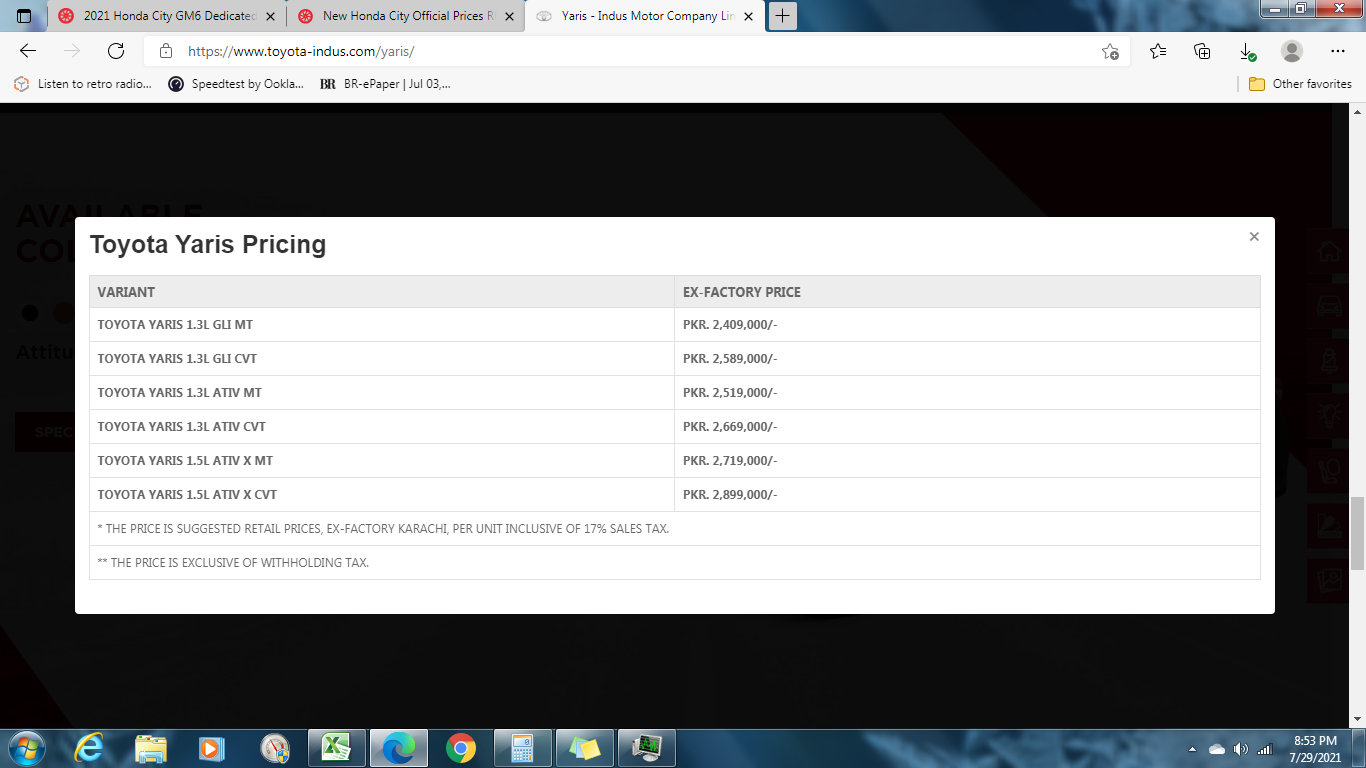Launch Internet Explorer from taskbar
Viewport: 1366px width, 768px height.
(x=89, y=748)
